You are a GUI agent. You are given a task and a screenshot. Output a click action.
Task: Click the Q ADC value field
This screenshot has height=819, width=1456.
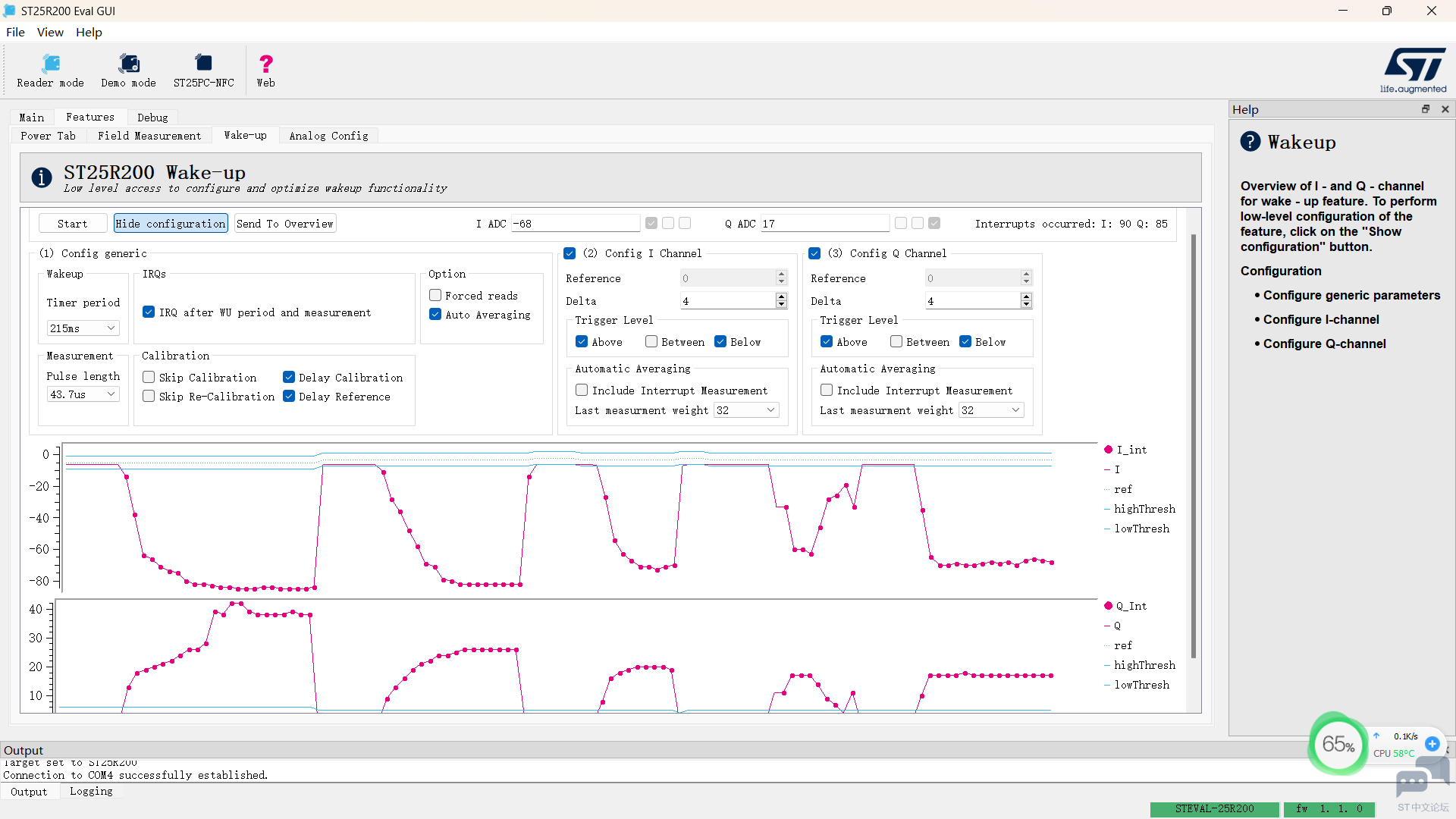click(825, 224)
